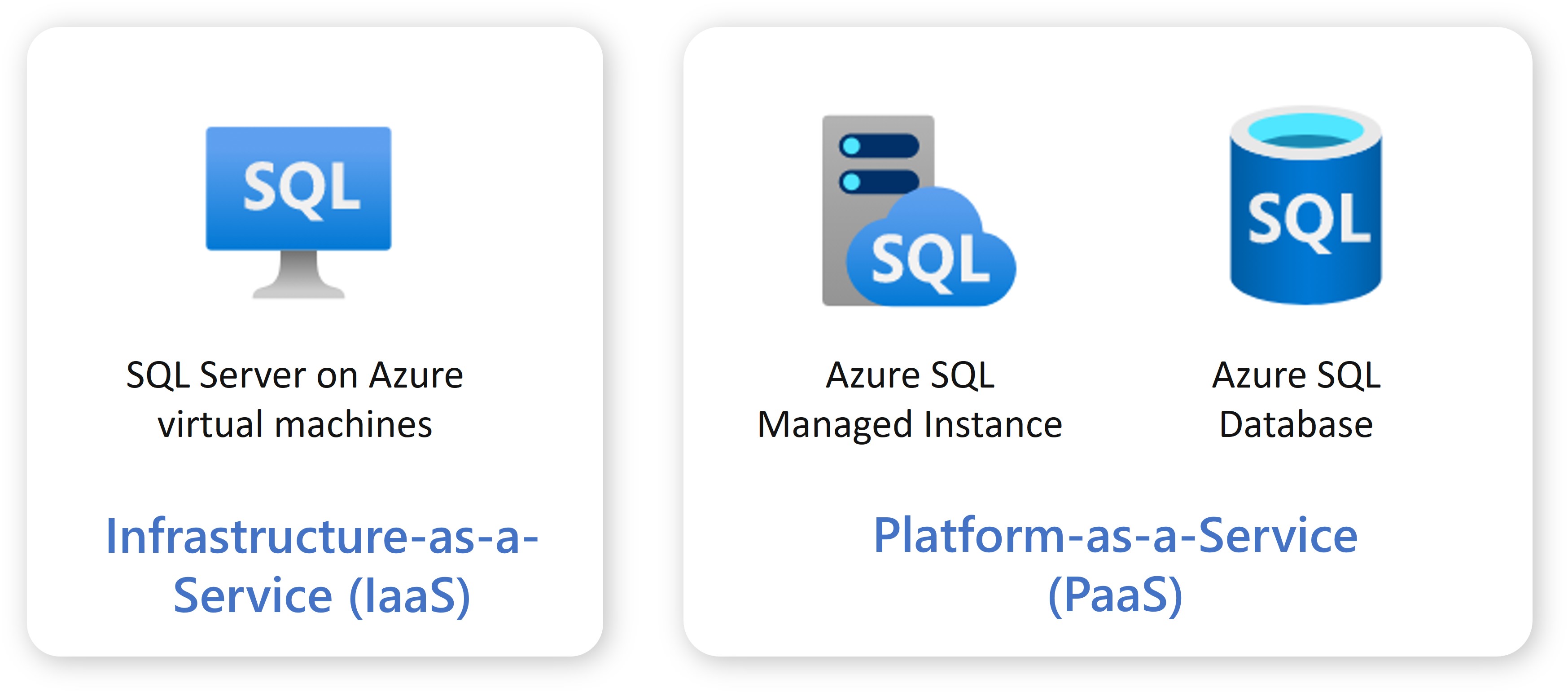Click the "Managed Instance" caption line

pyautogui.click(x=910, y=425)
